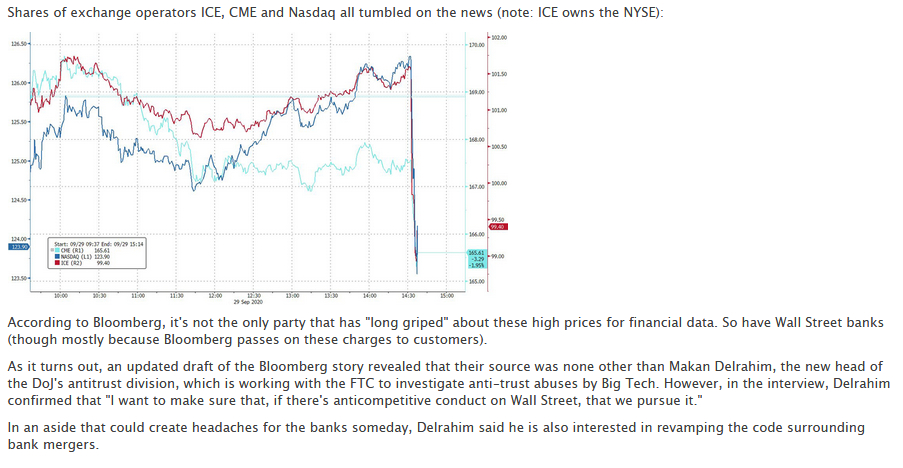Click the 15:00 time axis marker
Image resolution: width=903 pixels, height=468 pixels.
coord(446,296)
